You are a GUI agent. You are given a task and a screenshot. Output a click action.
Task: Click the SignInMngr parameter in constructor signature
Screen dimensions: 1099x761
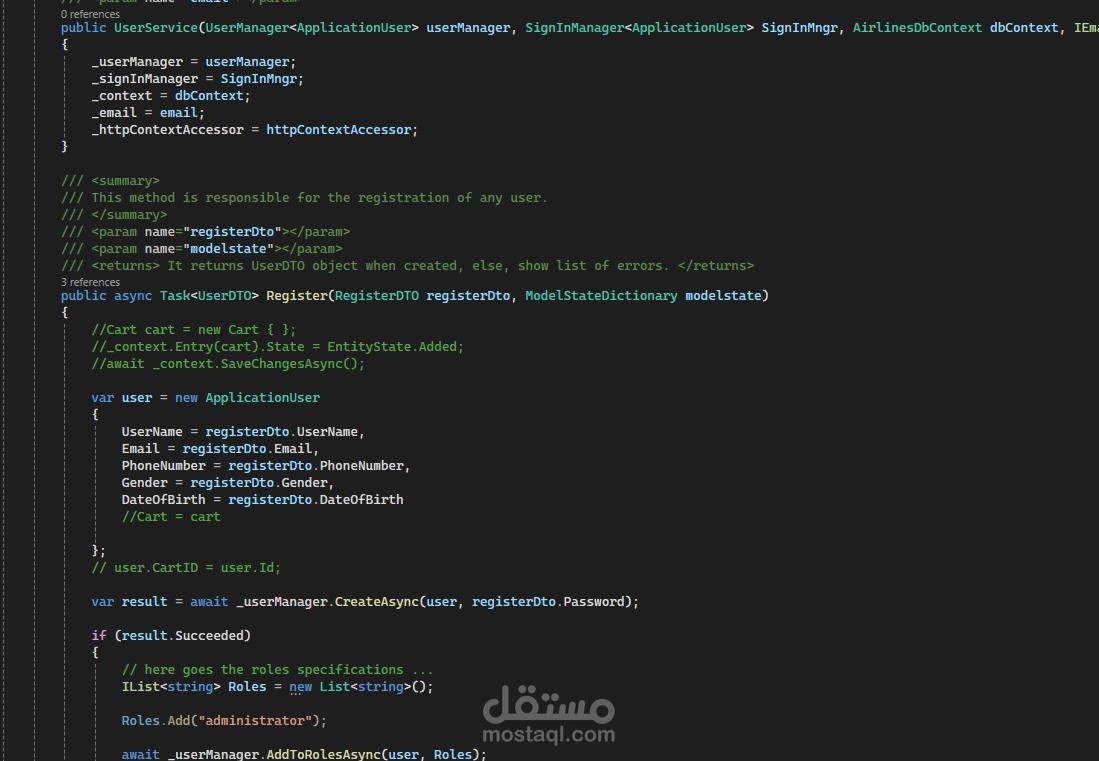799,28
